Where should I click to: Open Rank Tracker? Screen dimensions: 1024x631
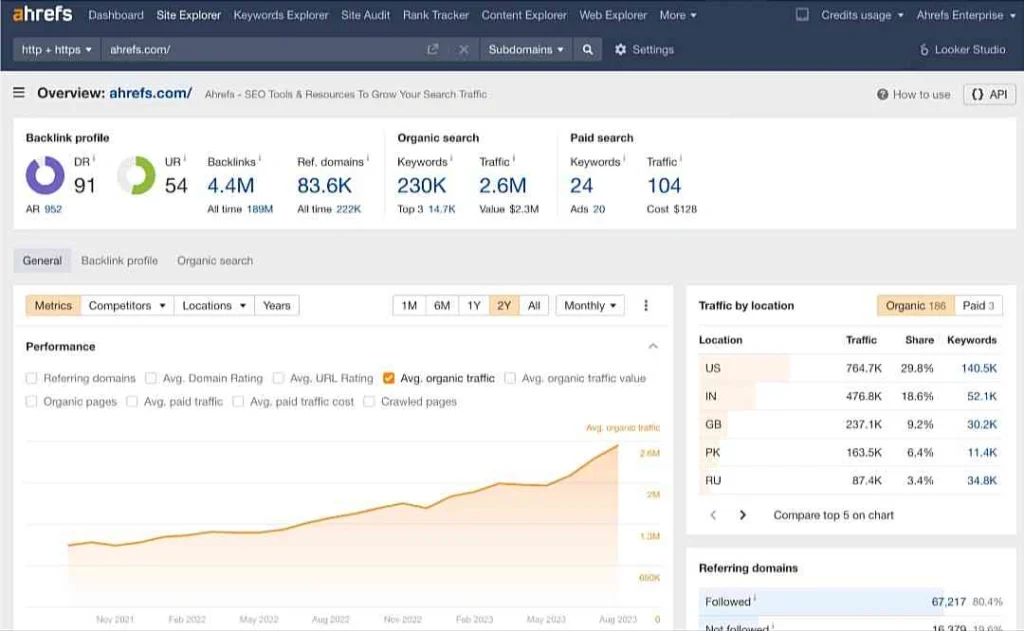pyautogui.click(x=436, y=14)
